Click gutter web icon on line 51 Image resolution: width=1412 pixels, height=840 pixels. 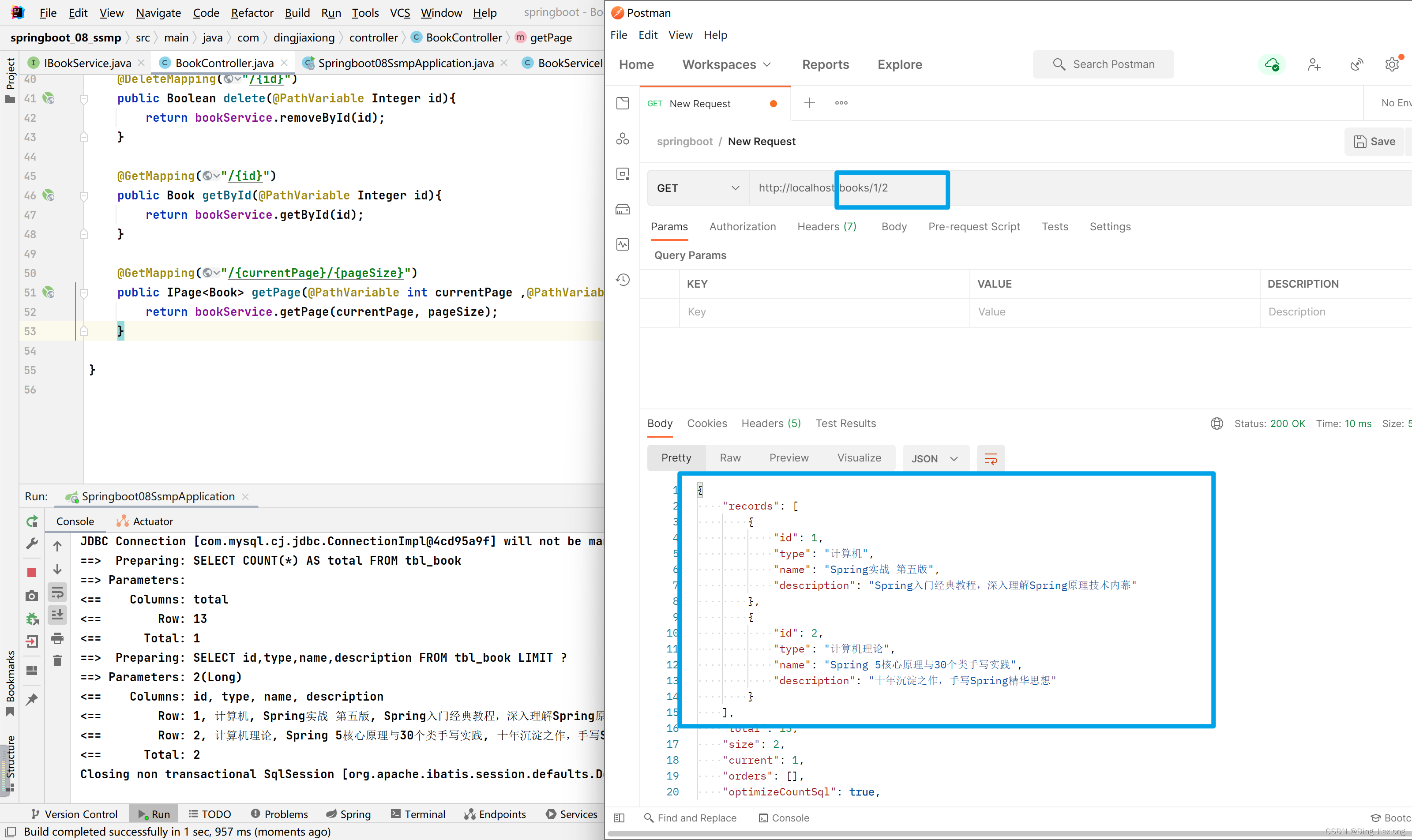pyautogui.click(x=49, y=292)
